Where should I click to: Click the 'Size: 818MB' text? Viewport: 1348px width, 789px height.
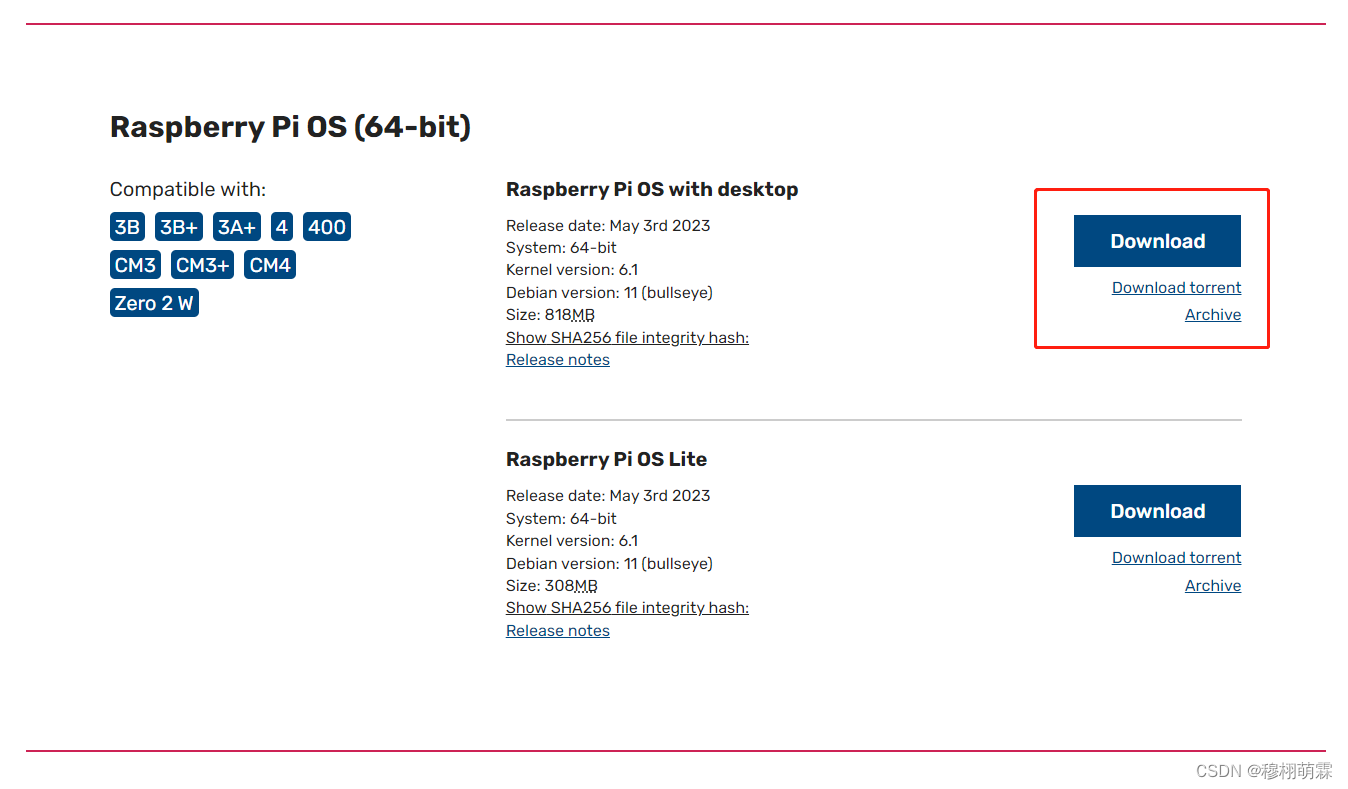[550, 315]
